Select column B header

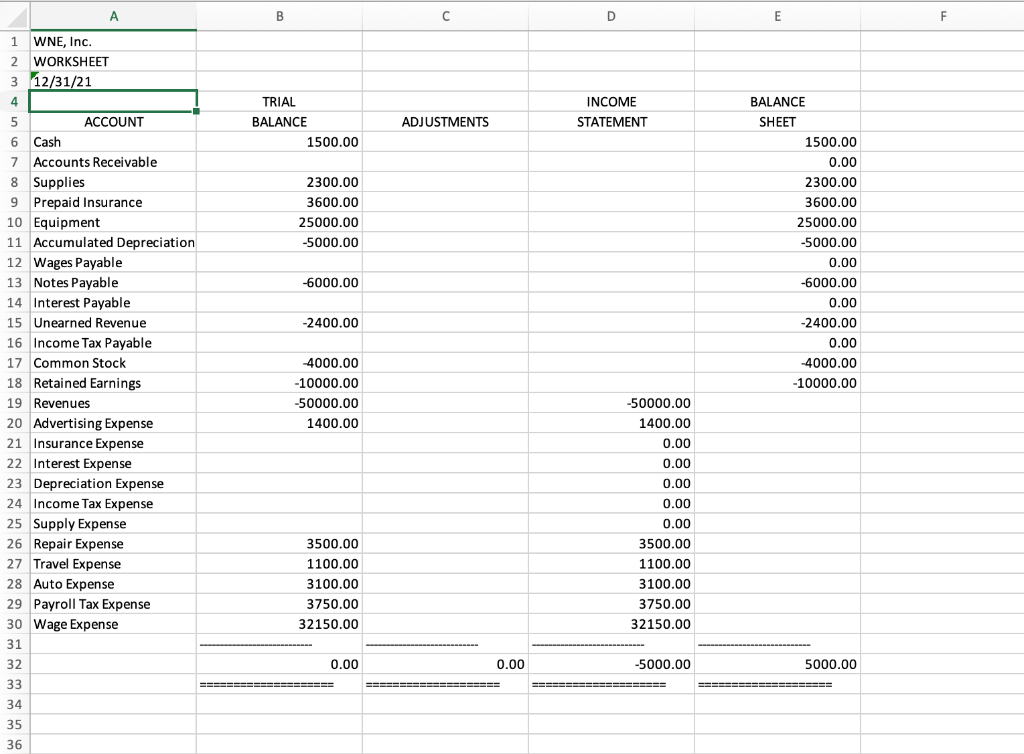[x=280, y=16]
